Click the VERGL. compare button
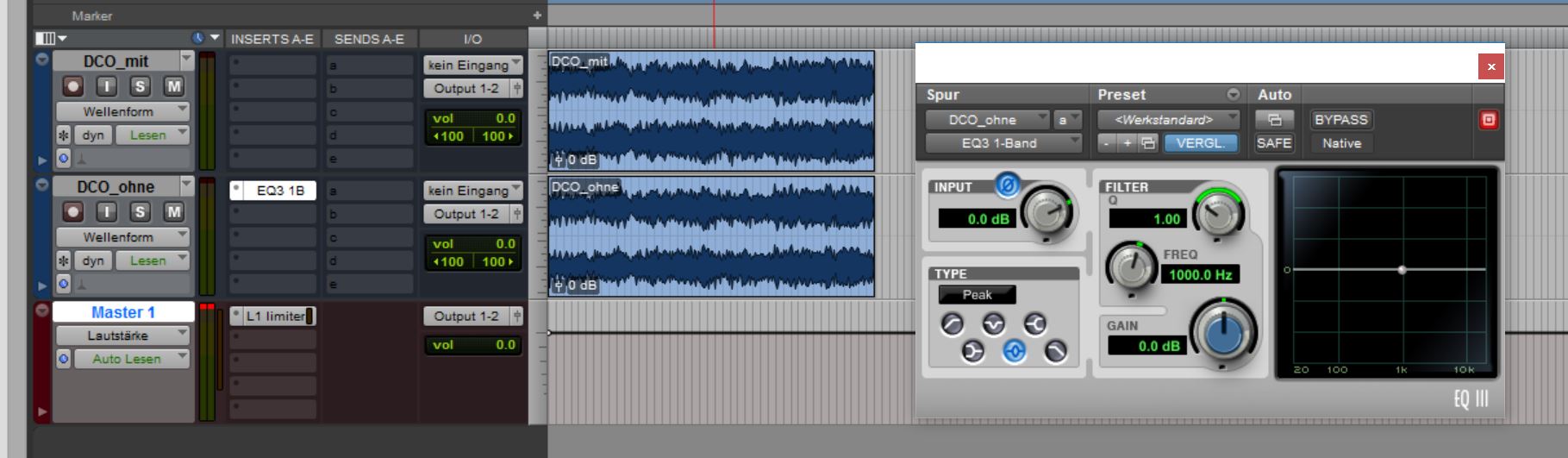This screenshot has width=1568, height=458. click(1200, 143)
